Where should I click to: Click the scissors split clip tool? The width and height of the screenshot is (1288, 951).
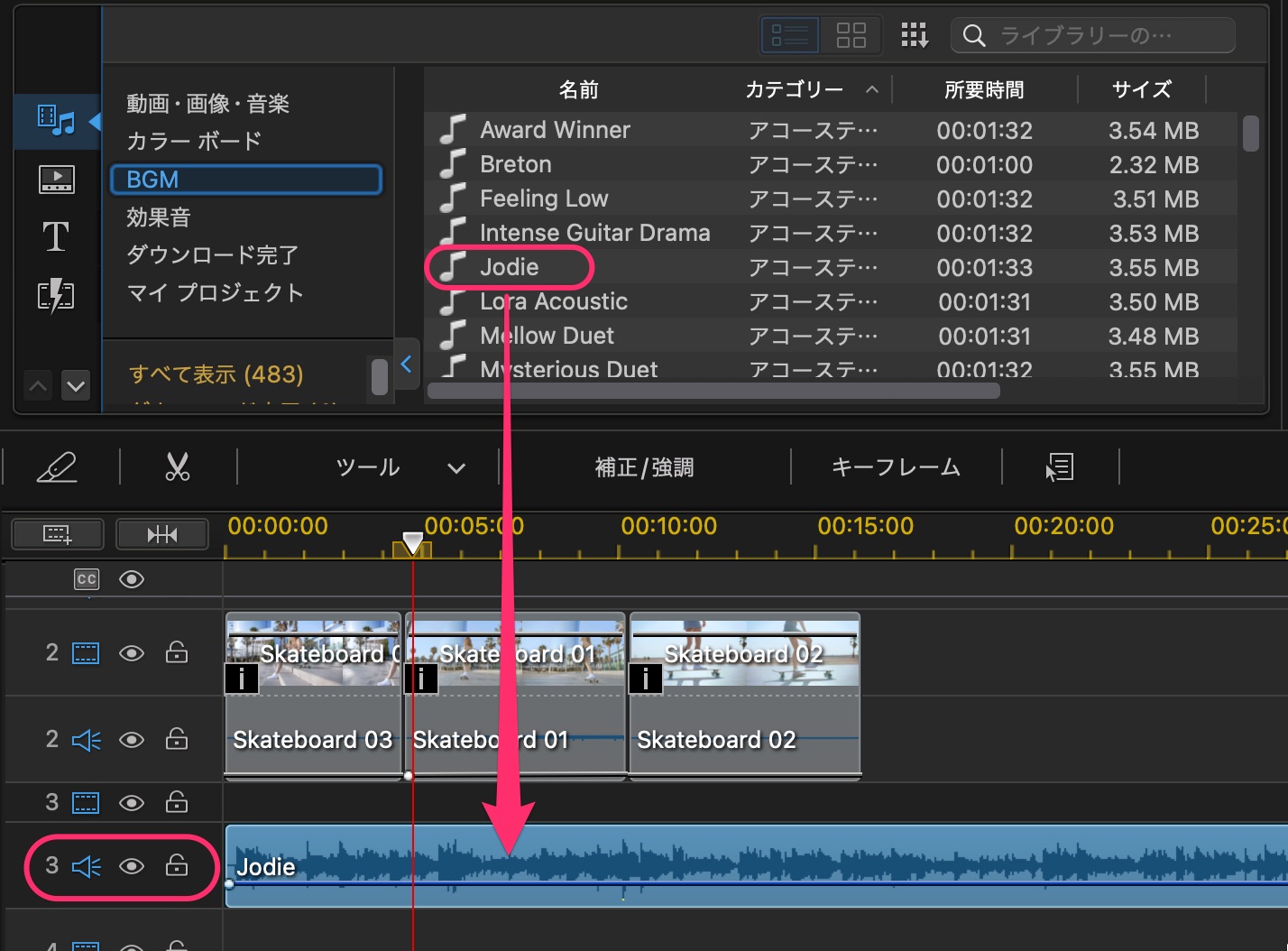[176, 466]
